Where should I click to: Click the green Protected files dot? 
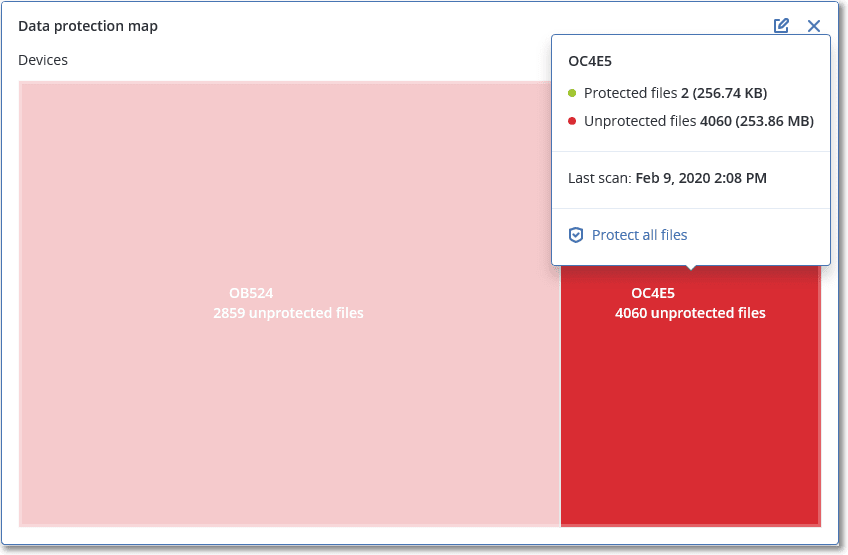pyautogui.click(x=572, y=93)
